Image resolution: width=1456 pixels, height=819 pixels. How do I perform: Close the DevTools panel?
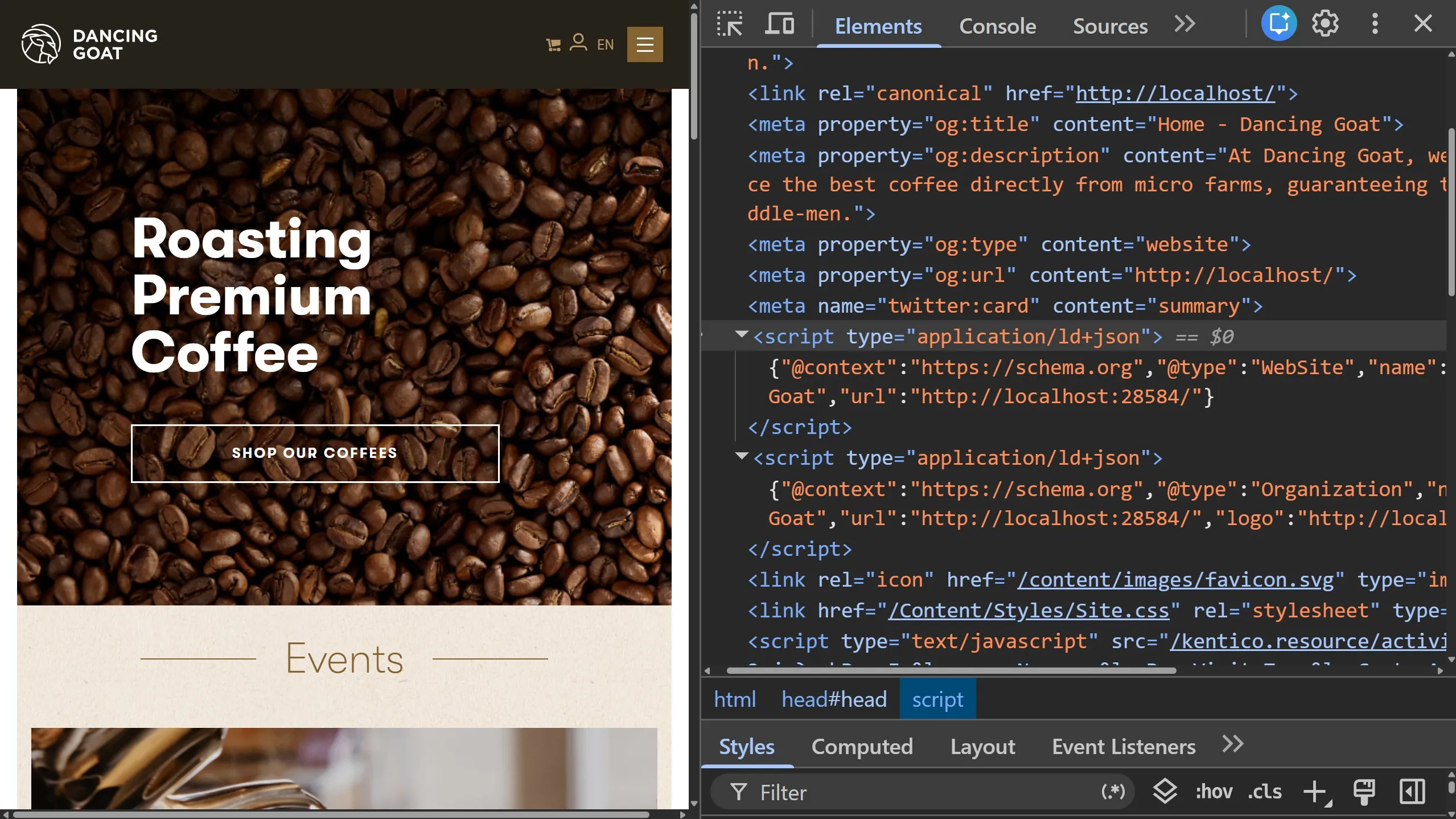(1423, 24)
